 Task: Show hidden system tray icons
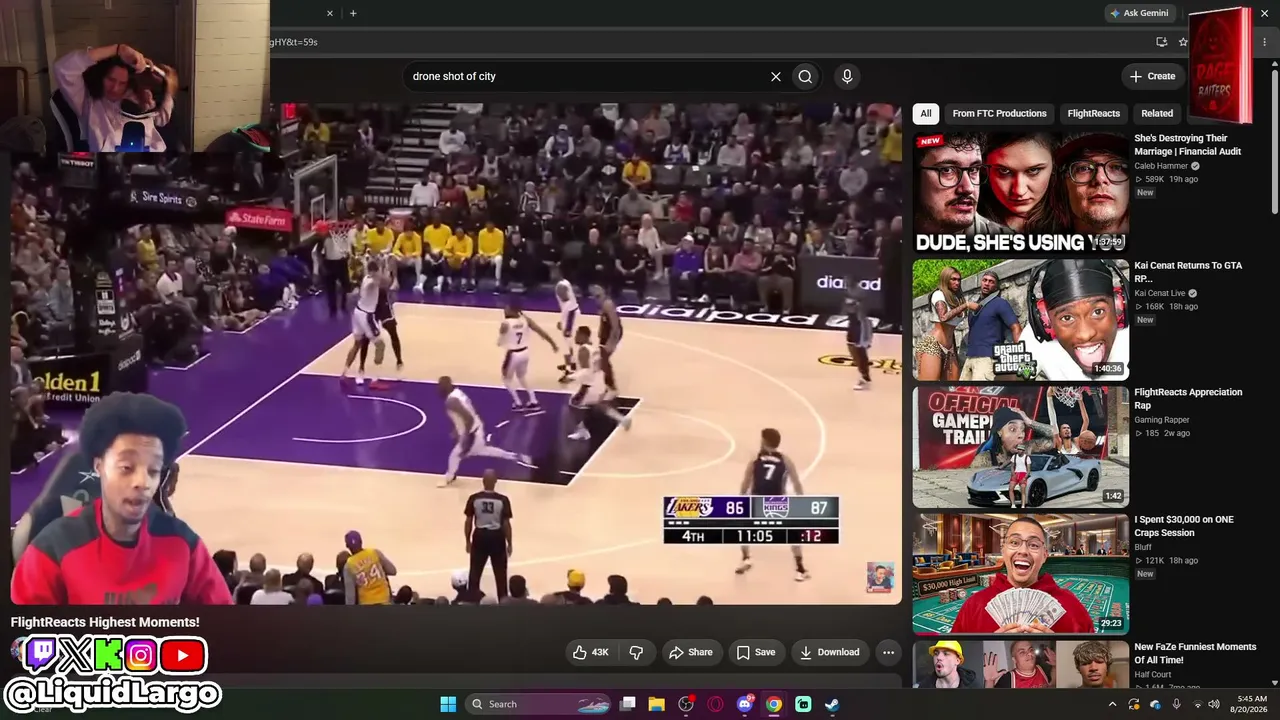coord(1112,704)
